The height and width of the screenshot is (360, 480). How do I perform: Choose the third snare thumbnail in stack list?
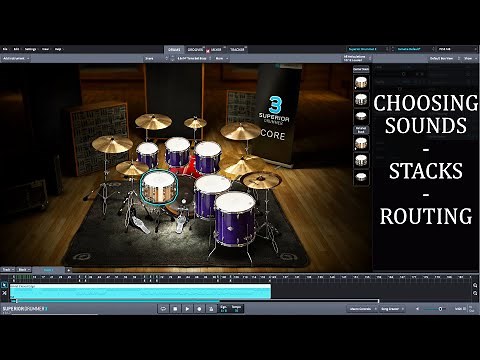361,116
